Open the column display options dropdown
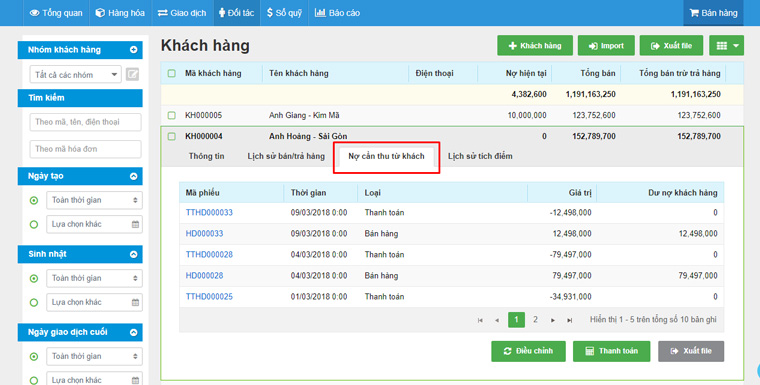The image size is (760, 385). coord(727,46)
